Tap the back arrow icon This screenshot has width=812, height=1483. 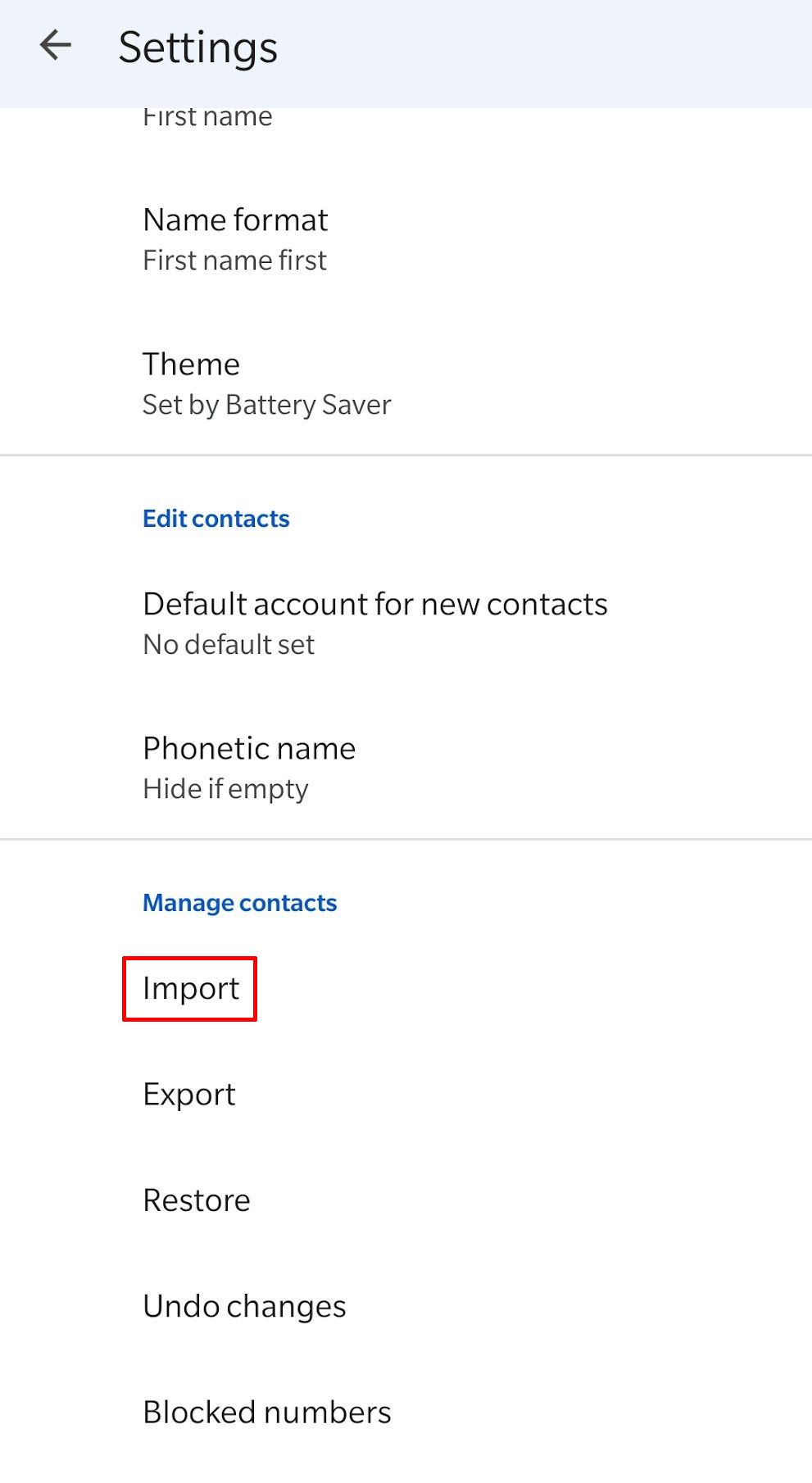(x=56, y=46)
